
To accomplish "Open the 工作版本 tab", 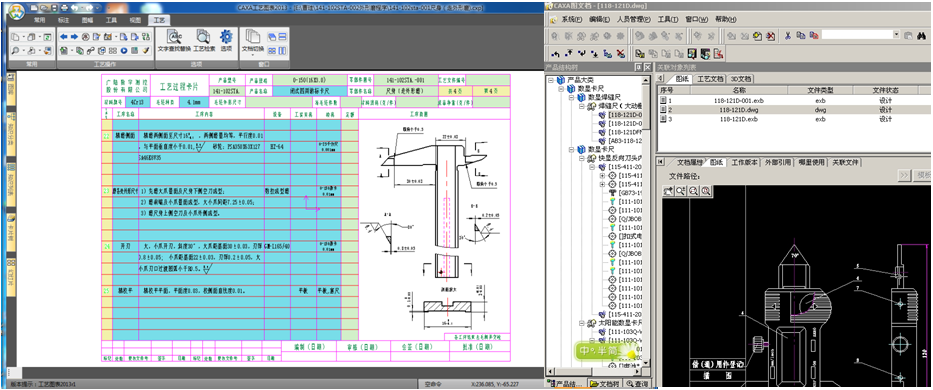I will pos(744,162).
